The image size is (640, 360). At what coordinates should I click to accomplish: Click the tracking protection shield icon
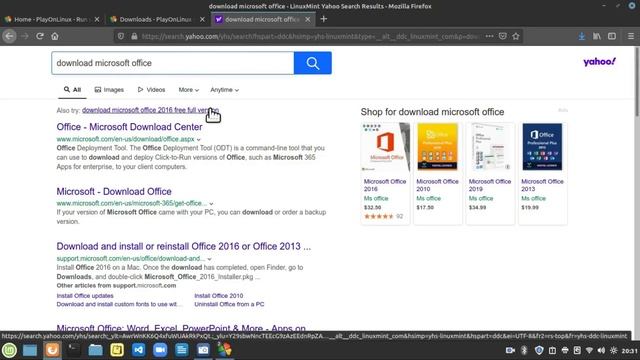tap(121, 36)
